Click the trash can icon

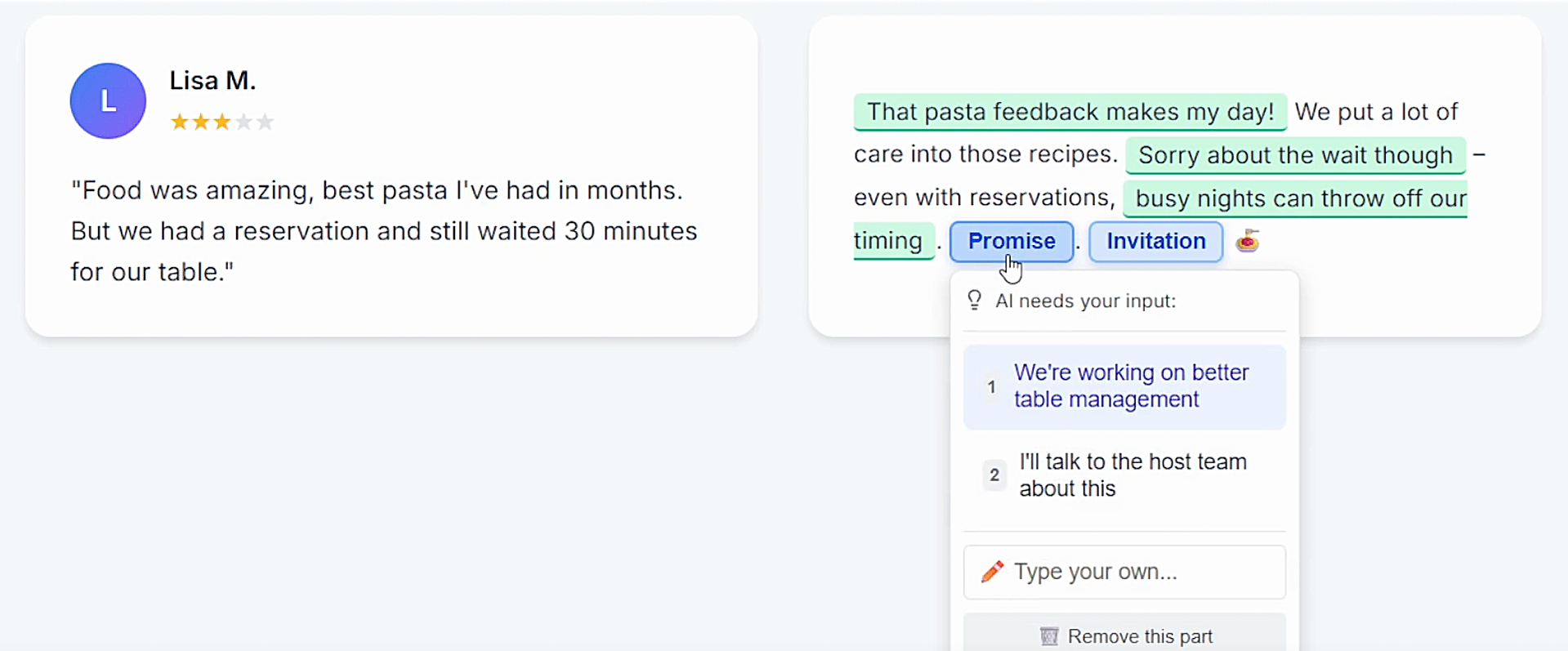pyautogui.click(x=1049, y=636)
